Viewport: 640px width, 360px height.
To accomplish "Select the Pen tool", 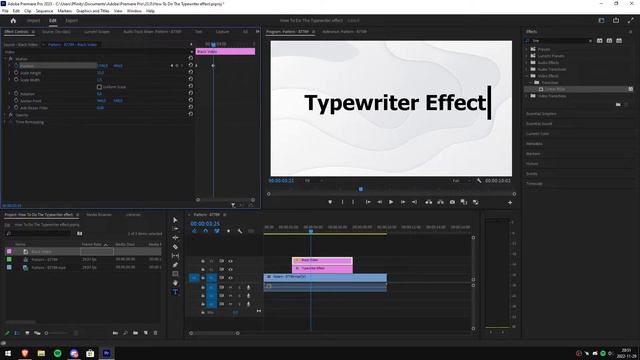I will [x=176, y=265].
